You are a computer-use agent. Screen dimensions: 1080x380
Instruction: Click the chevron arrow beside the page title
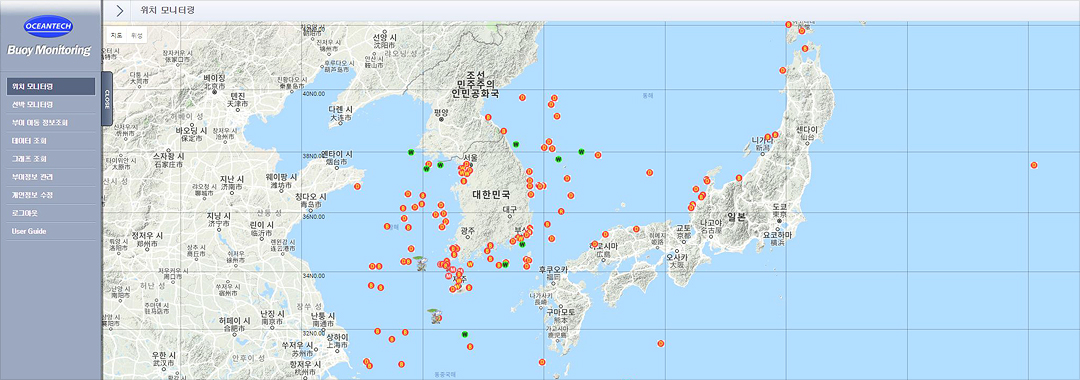pyautogui.click(x=120, y=10)
